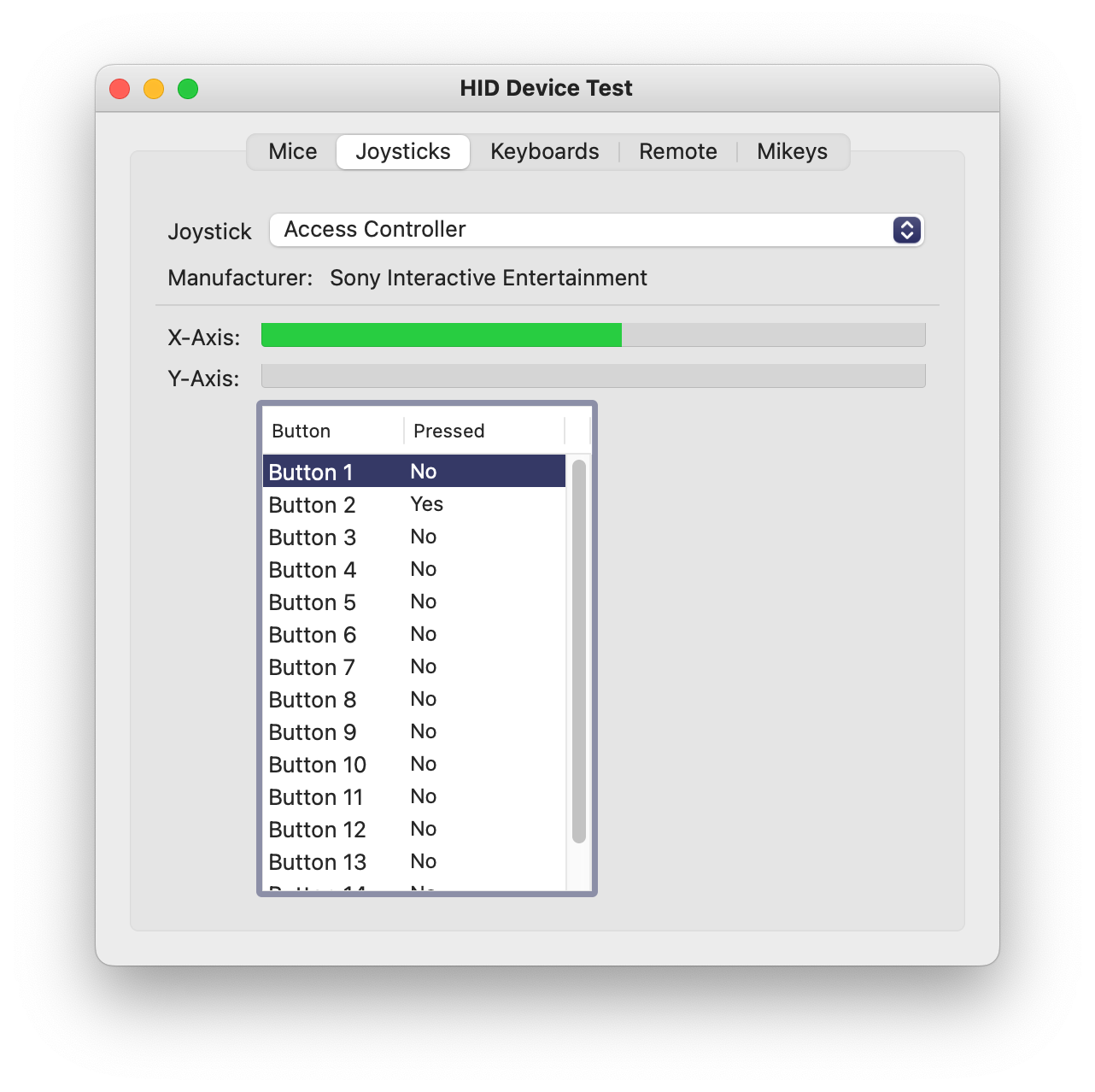Select the Button 13 row
This screenshot has height=1092, width=1095.
[414, 861]
